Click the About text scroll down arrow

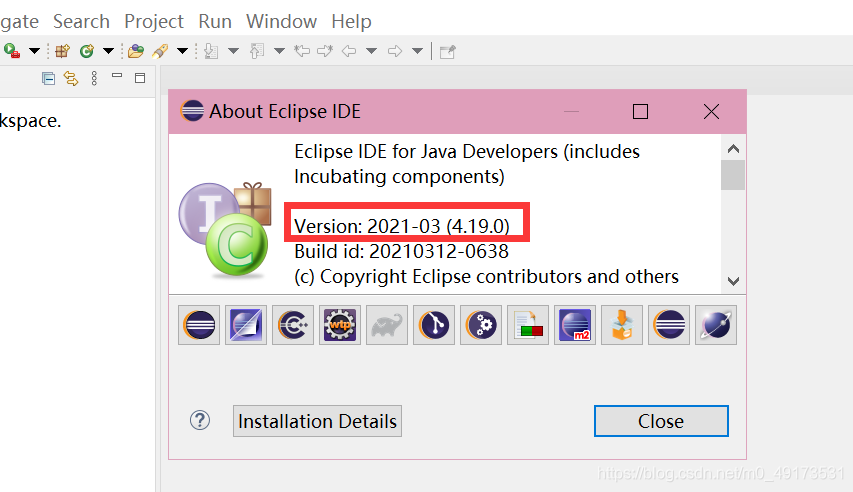coord(733,281)
